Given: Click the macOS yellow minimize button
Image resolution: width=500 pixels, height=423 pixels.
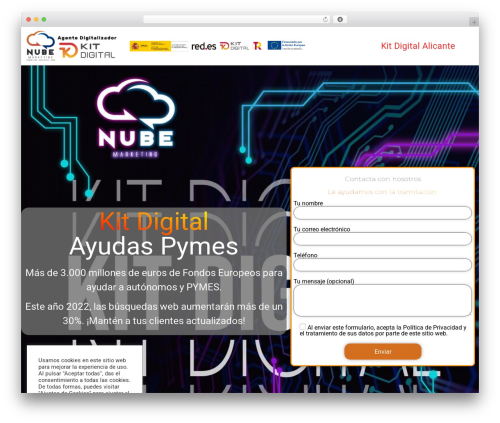Looking at the screenshot, I should tap(36, 19).
